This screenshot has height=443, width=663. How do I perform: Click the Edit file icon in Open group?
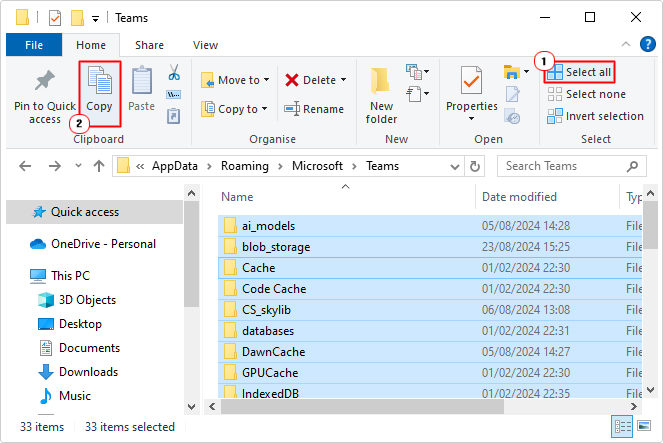coord(512,94)
